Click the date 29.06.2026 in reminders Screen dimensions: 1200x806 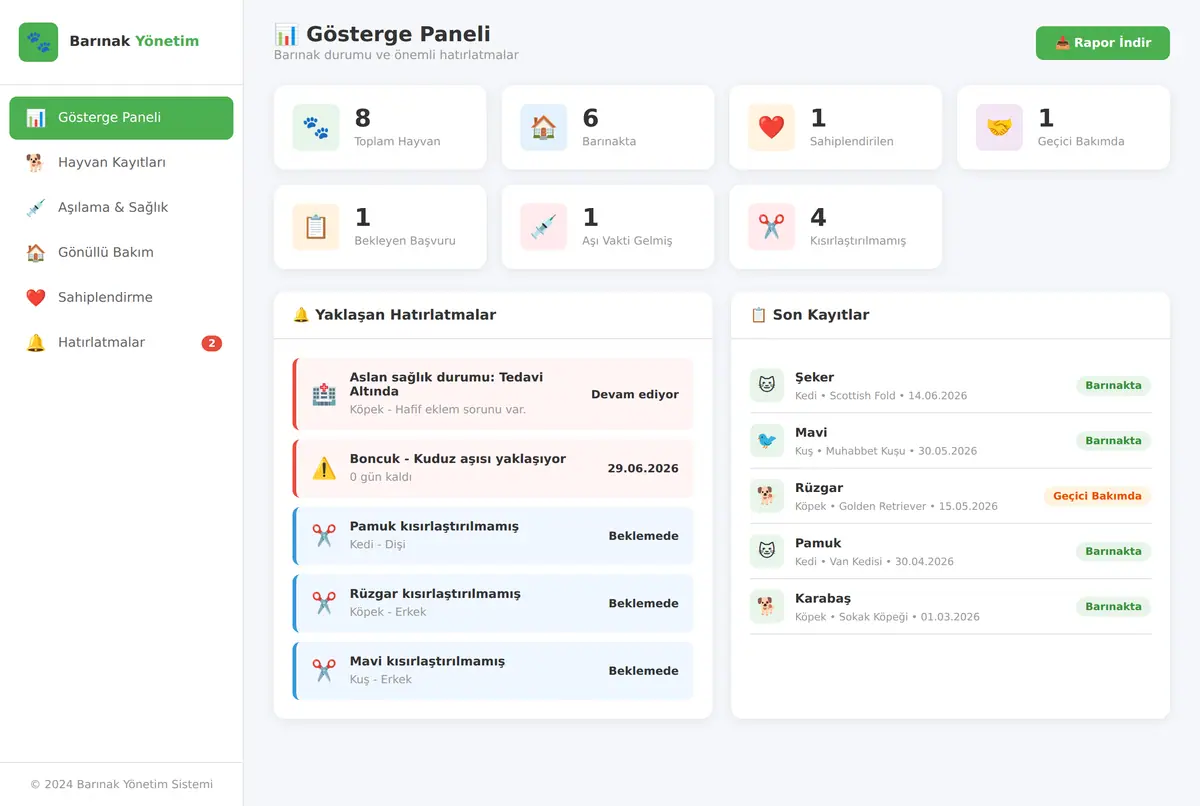(x=643, y=468)
